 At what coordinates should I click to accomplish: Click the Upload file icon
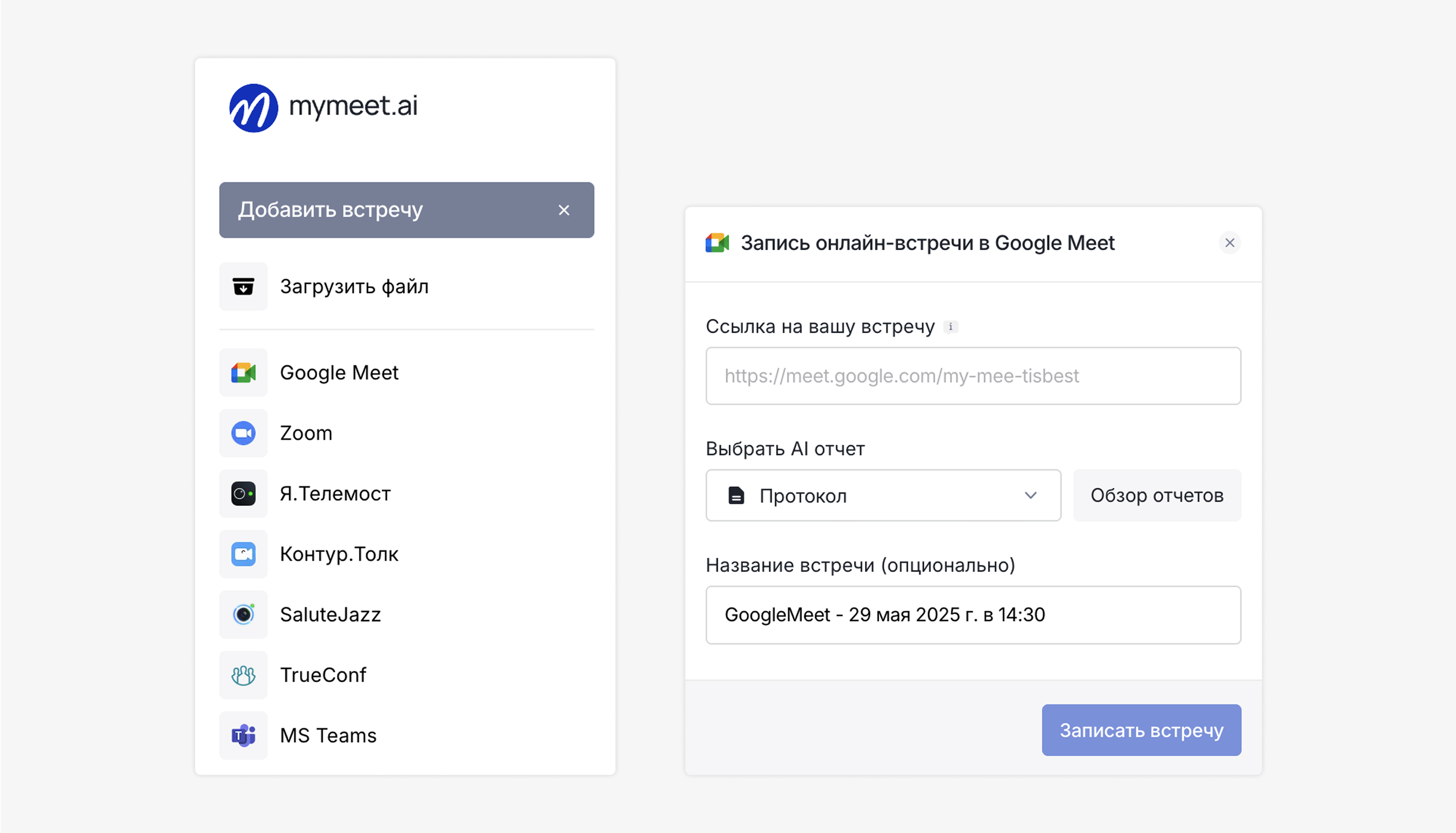(243, 286)
